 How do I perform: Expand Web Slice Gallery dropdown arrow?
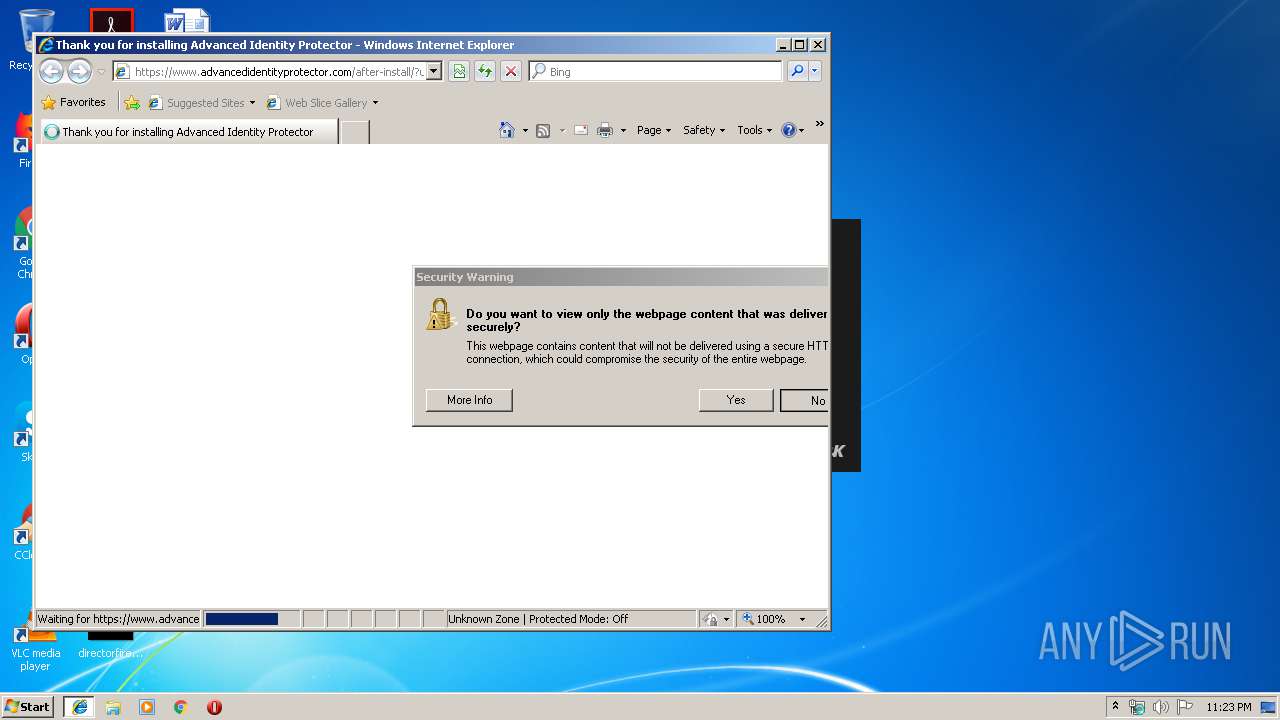[x=375, y=103]
